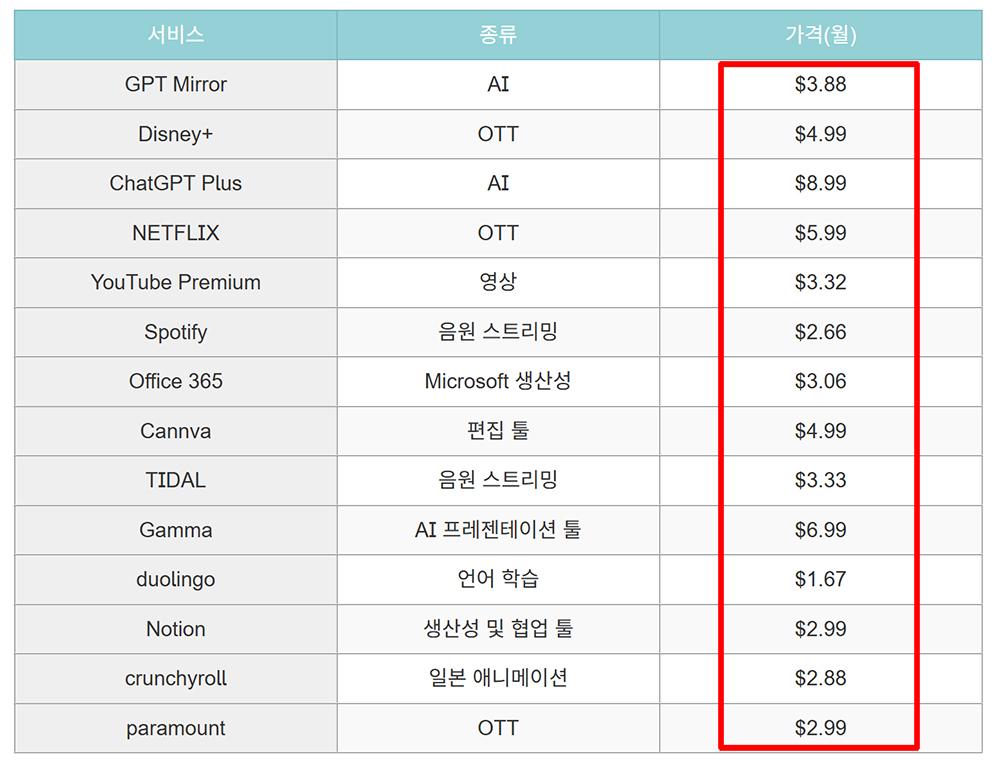
Task: Pick the $3.32 price cell
Action: 821,282
